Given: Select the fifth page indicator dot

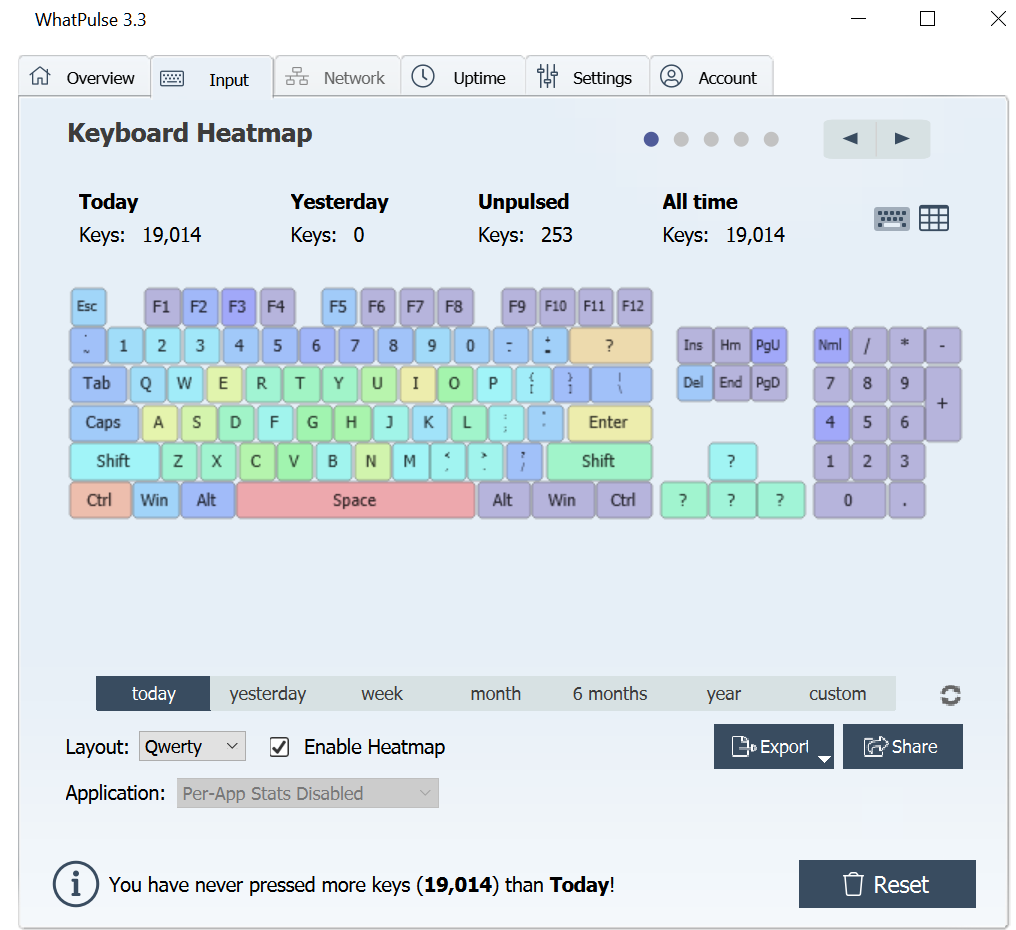Looking at the screenshot, I should coord(771,139).
